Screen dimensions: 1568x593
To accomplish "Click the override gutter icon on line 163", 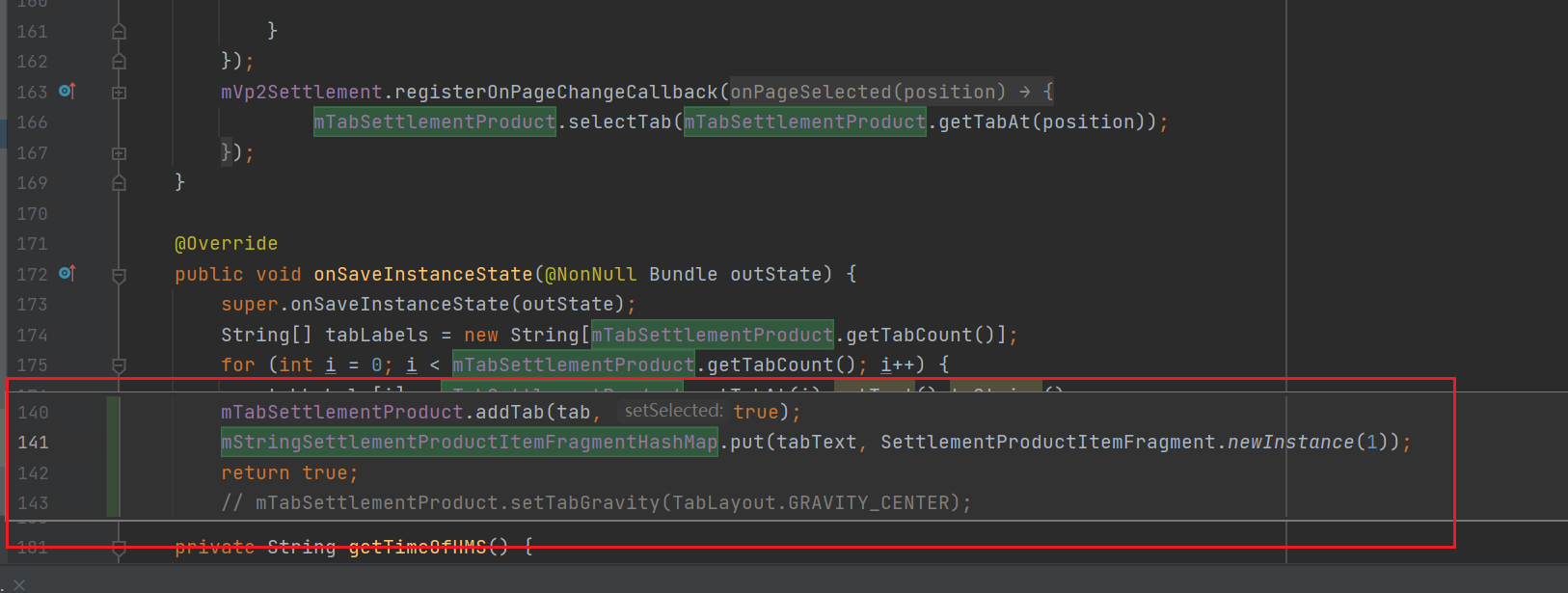I will coord(67,91).
